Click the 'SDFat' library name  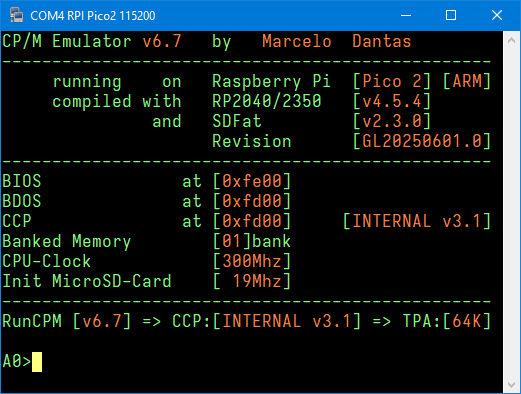237,121
